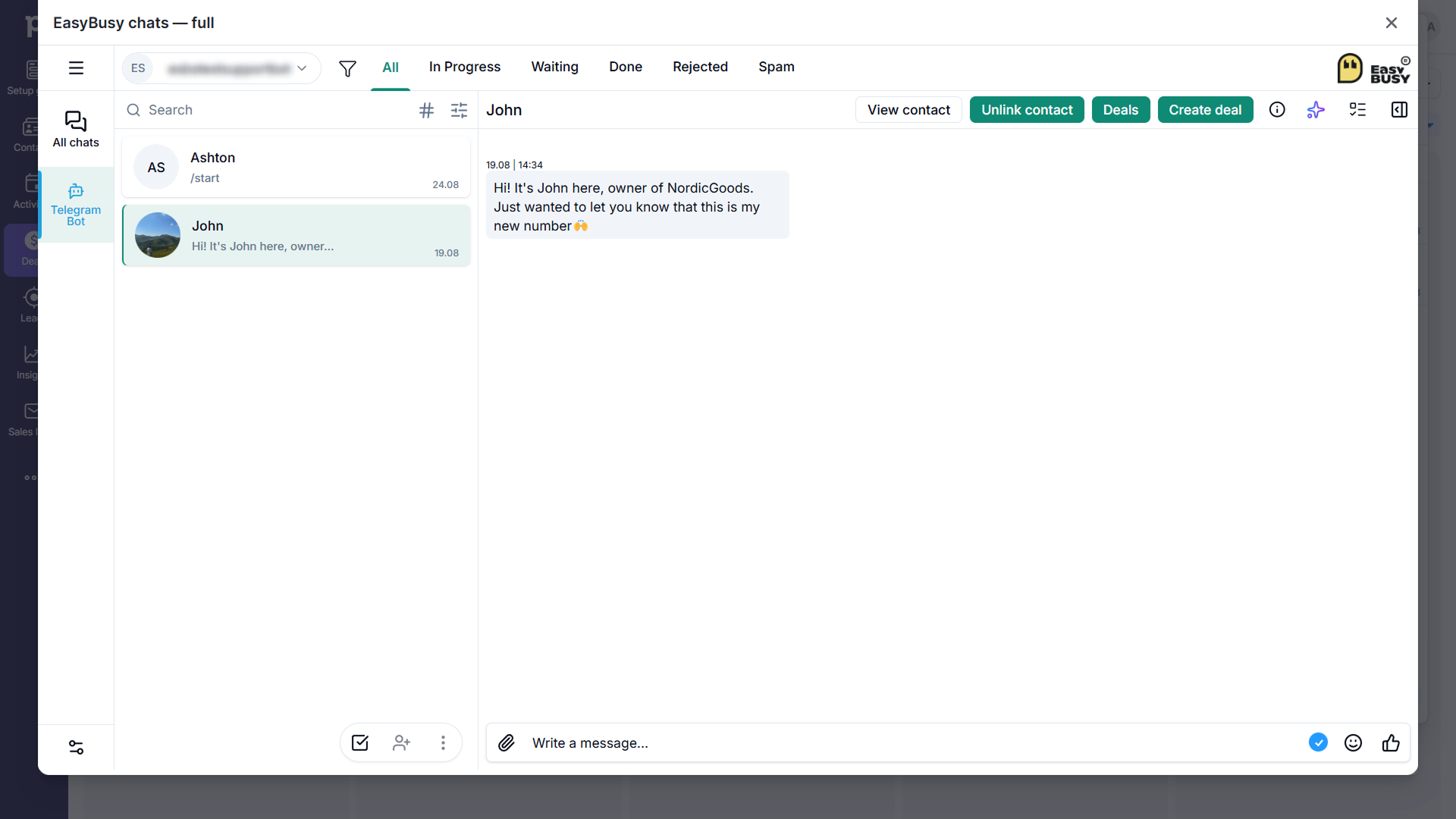Screen dimensions: 1456x819
Task: Click the View contact button
Action: (x=908, y=110)
